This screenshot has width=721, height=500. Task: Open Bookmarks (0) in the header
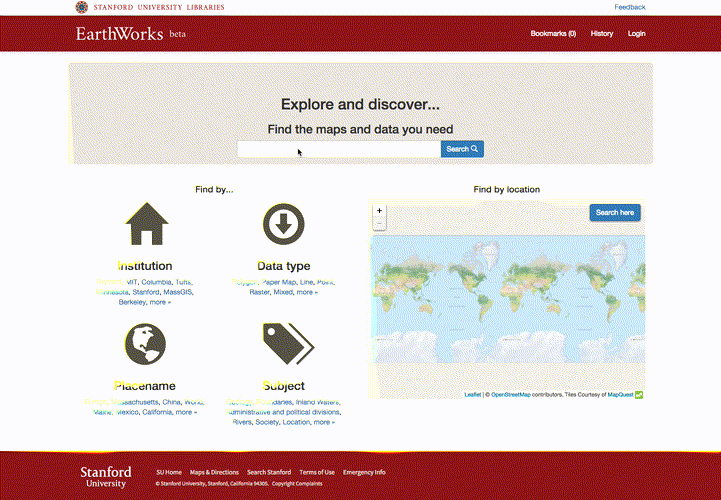(x=553, y=33)
